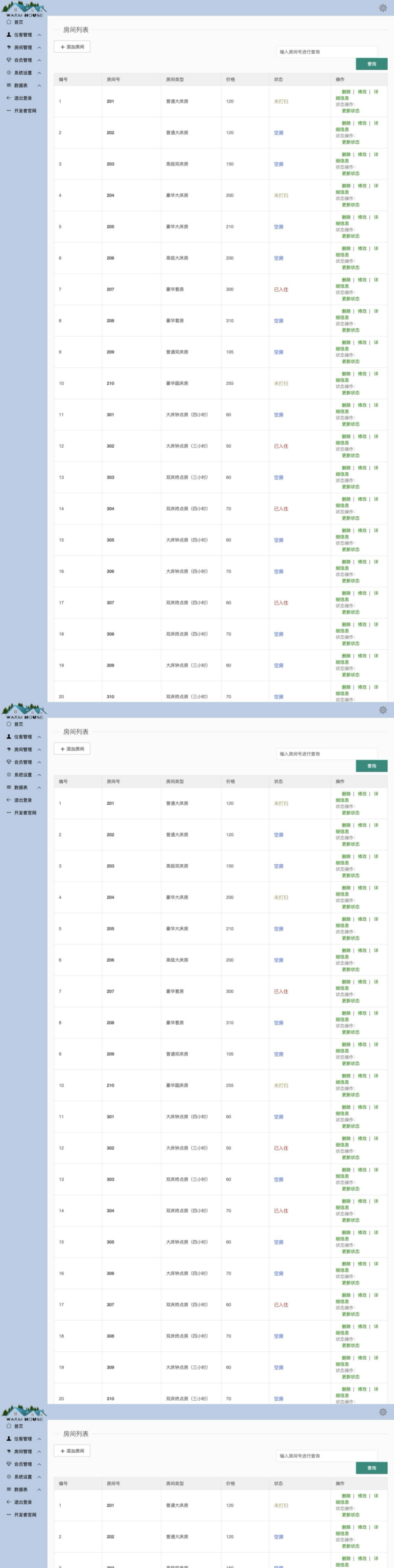The width and height of the screenshot is (394, 1568).
Task: Click the 添加房间 button in the second page copy
Action: tap(72, 748)
